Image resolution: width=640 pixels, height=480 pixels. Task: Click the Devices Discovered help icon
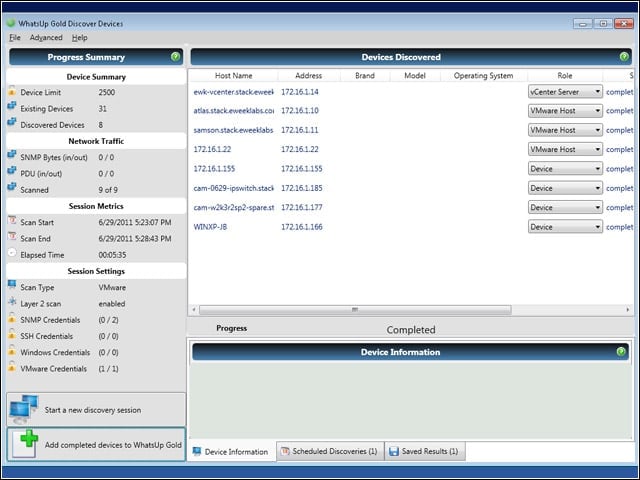click(x=624, y=57)
